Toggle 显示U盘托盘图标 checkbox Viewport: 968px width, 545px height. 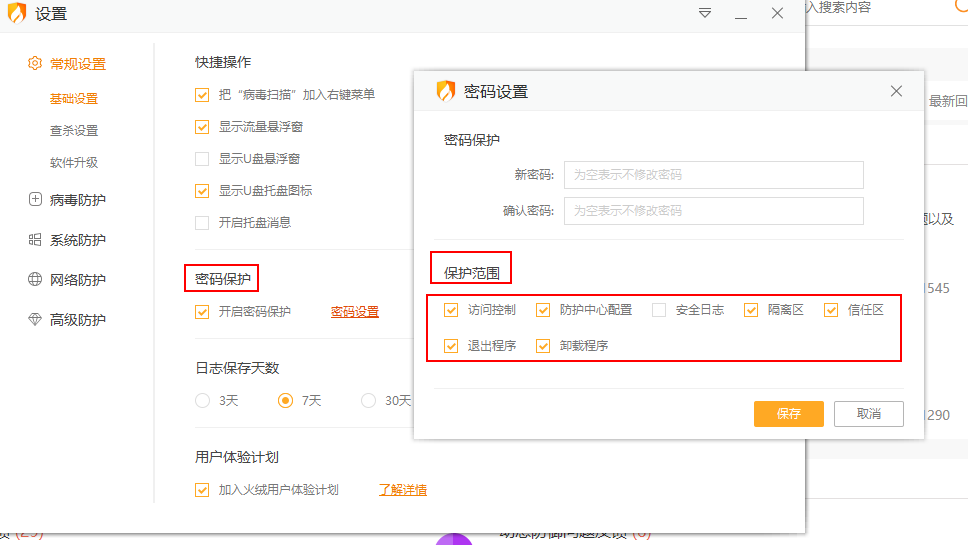(202, 191)
